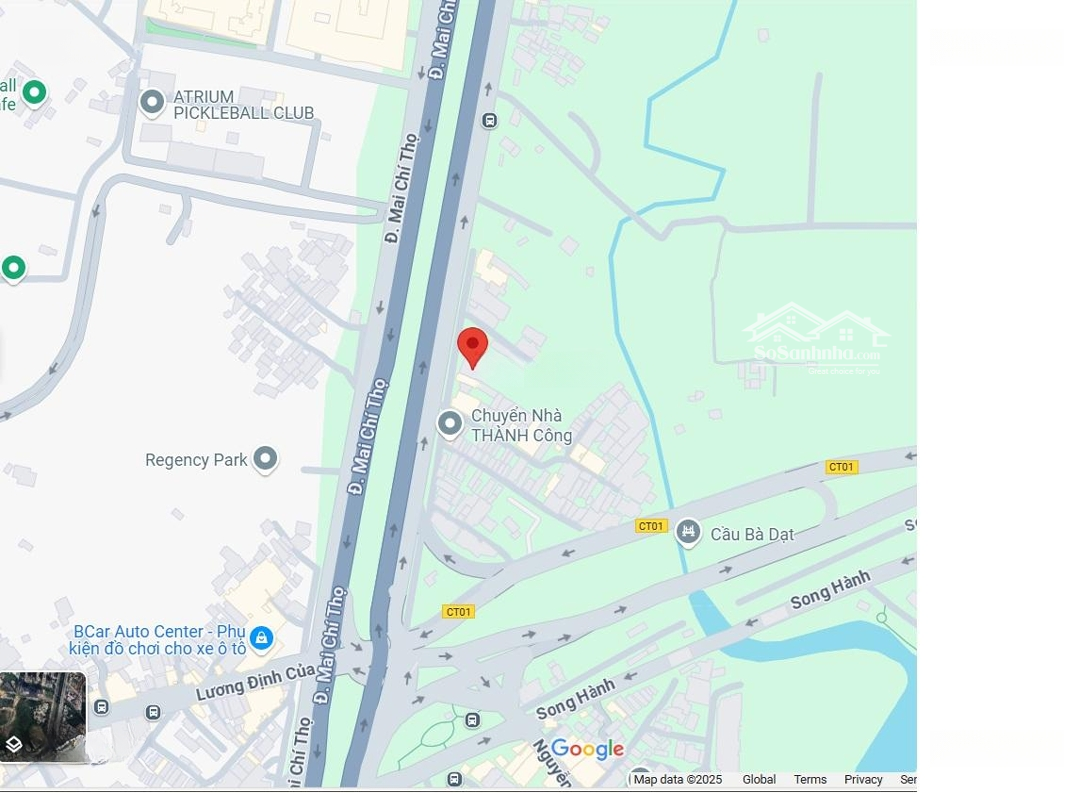Image resolution: width=1080 pixels, height=793 pixels.
Task: Switch to satellite view via Layers thumbnail
Action: click(x=43, y=717)
